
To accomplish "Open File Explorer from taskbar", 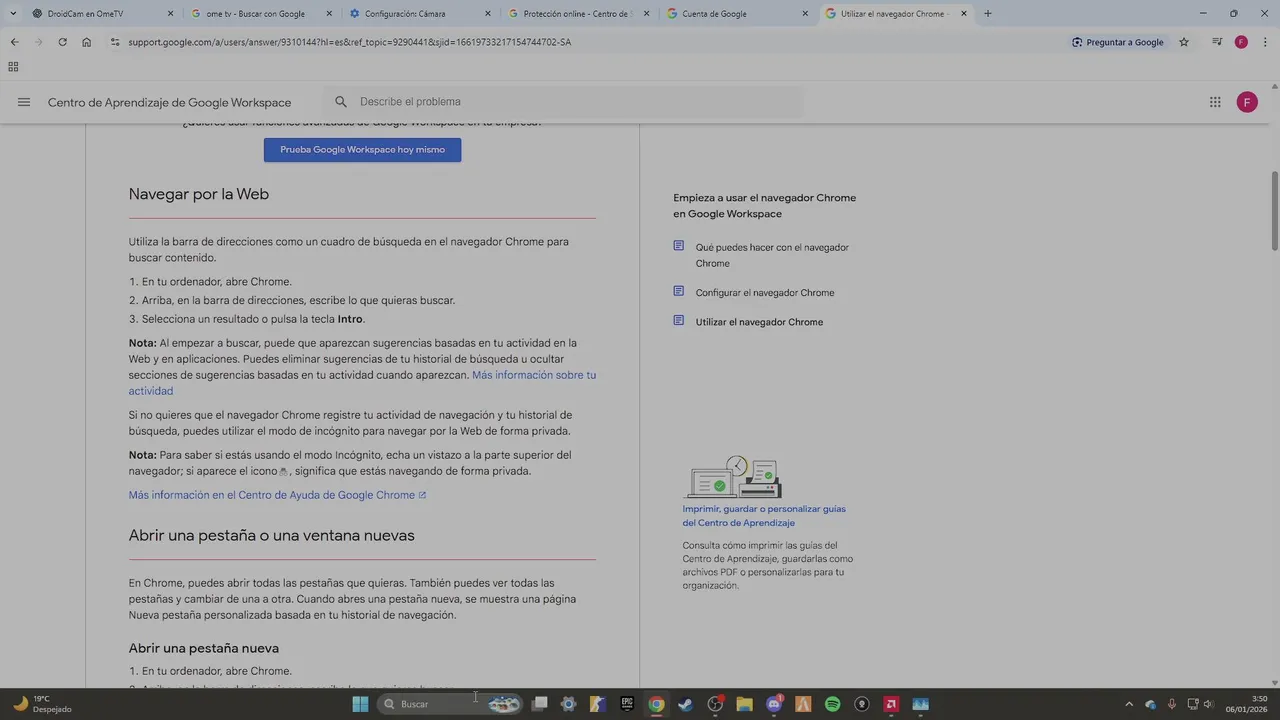I will click(744, 704).
